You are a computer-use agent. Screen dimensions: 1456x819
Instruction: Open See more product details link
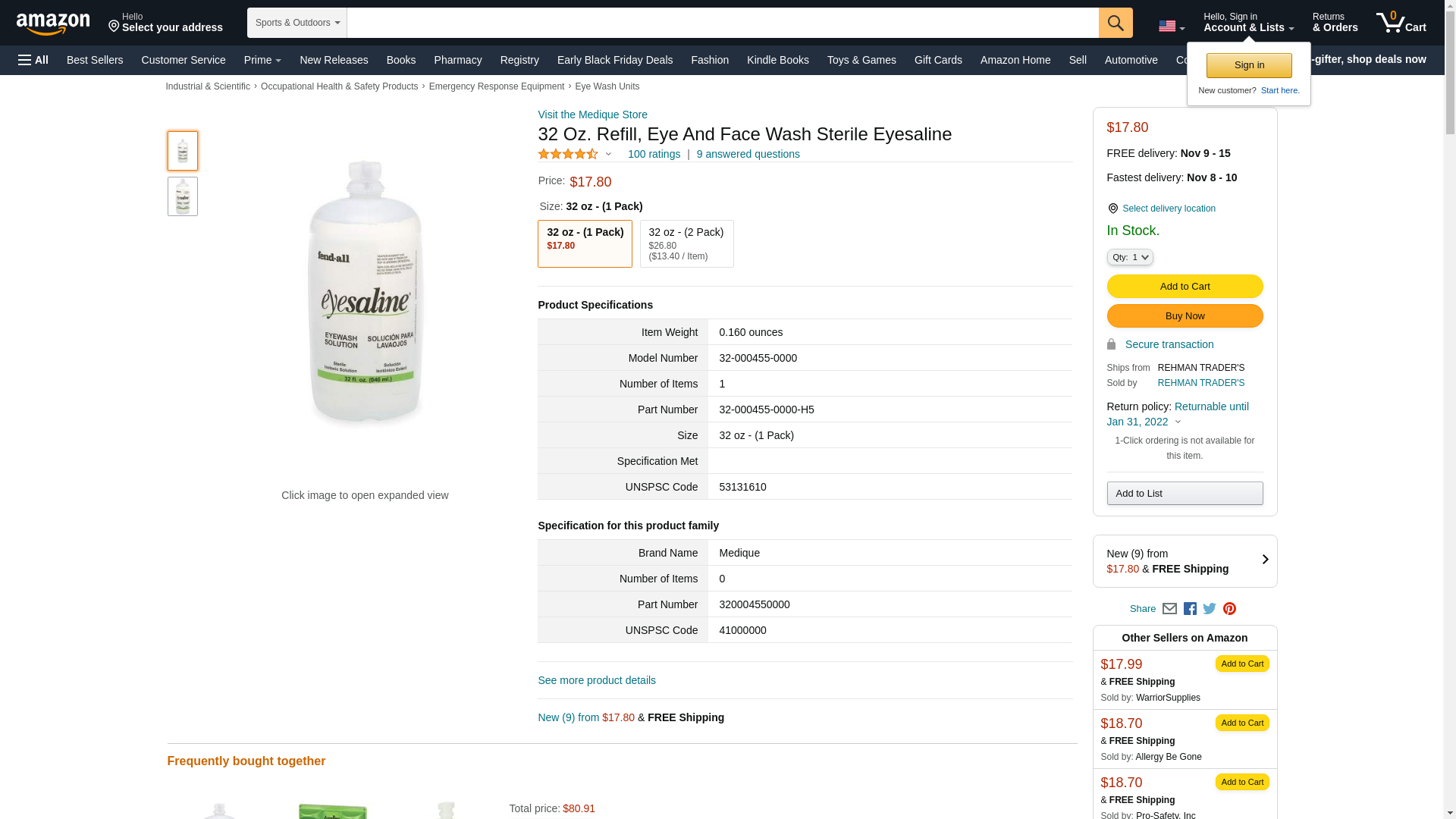597,680
